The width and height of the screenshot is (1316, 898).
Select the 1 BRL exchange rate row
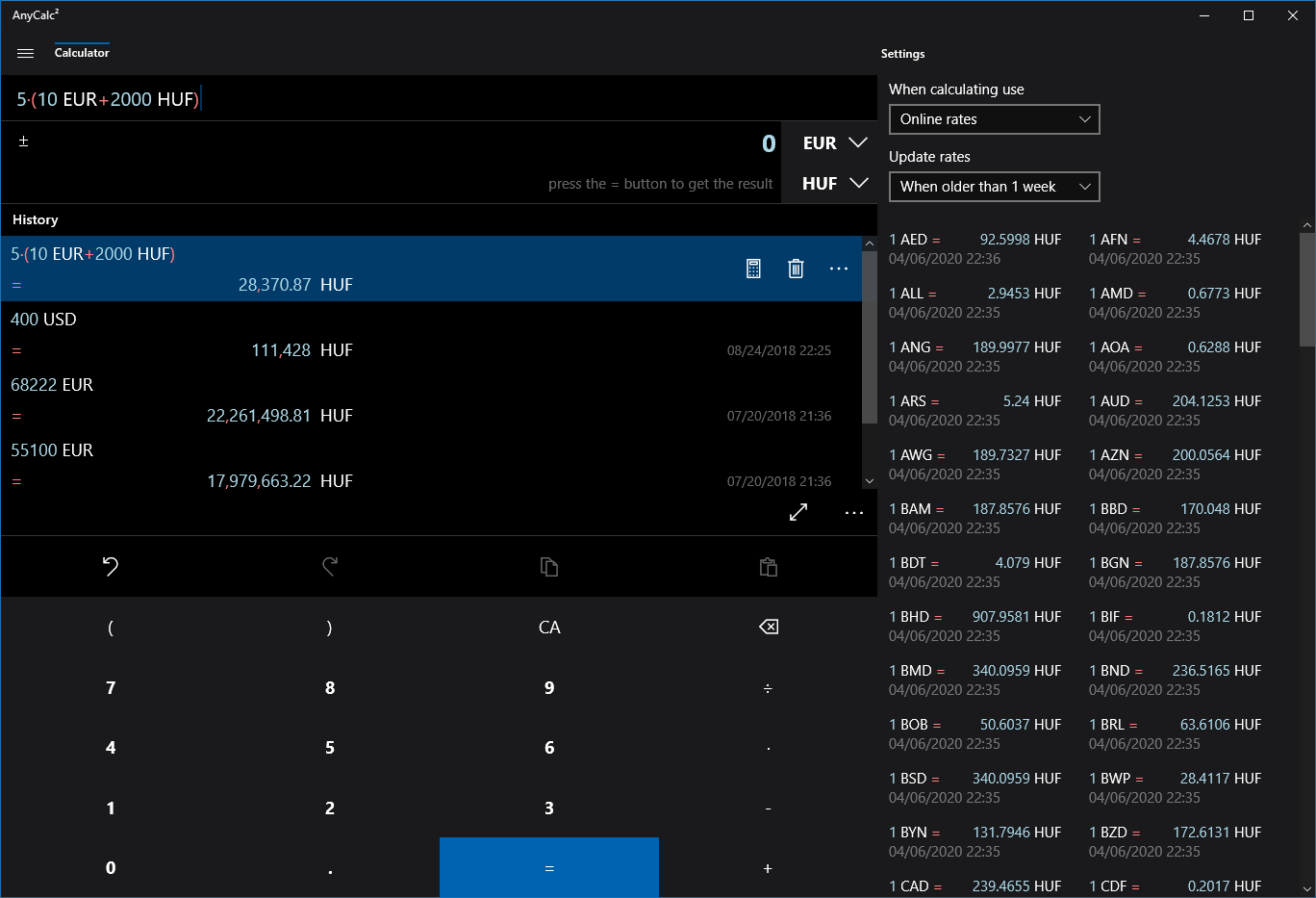pos(1176,733)
